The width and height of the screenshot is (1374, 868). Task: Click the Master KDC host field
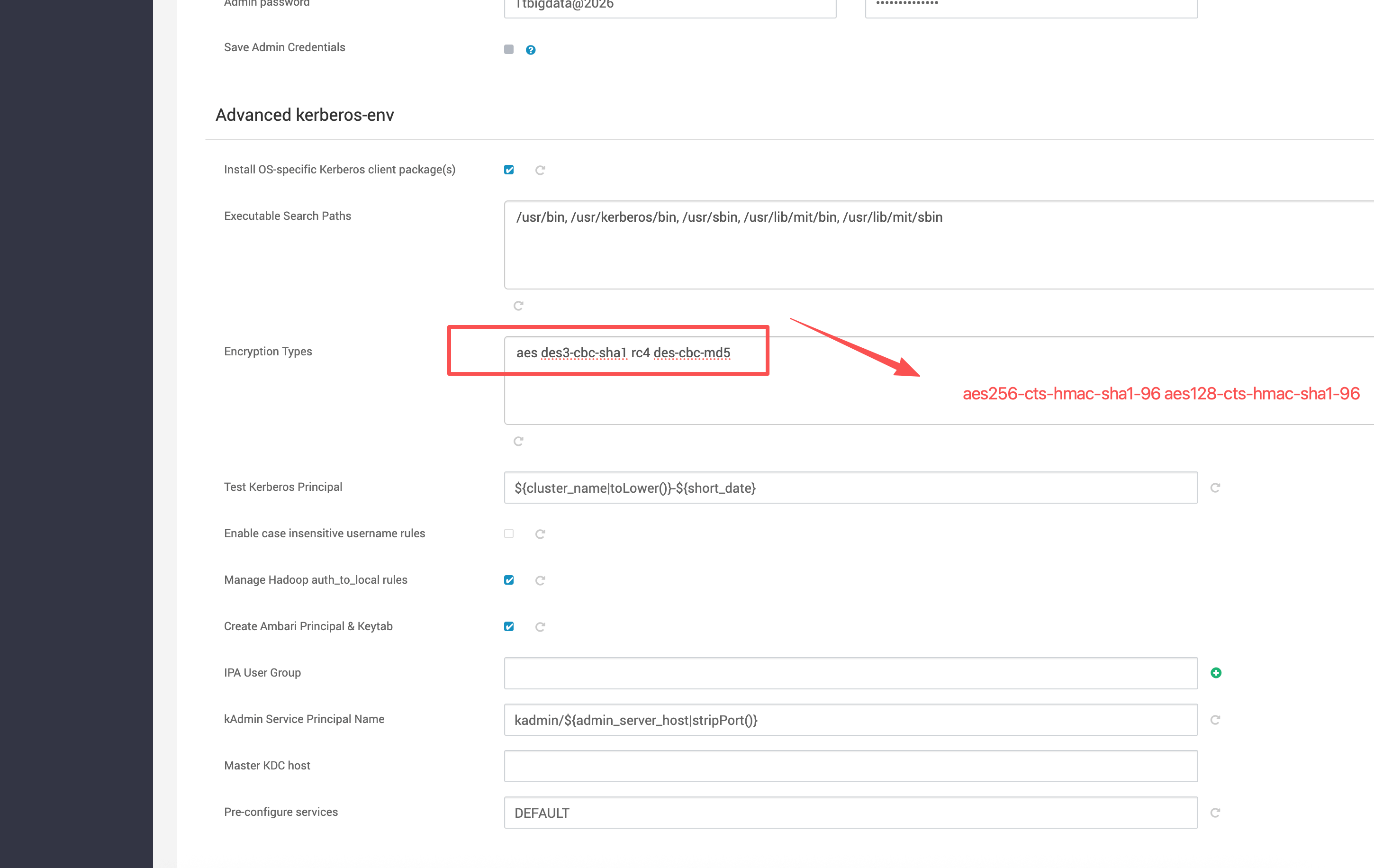coord(850,766)
